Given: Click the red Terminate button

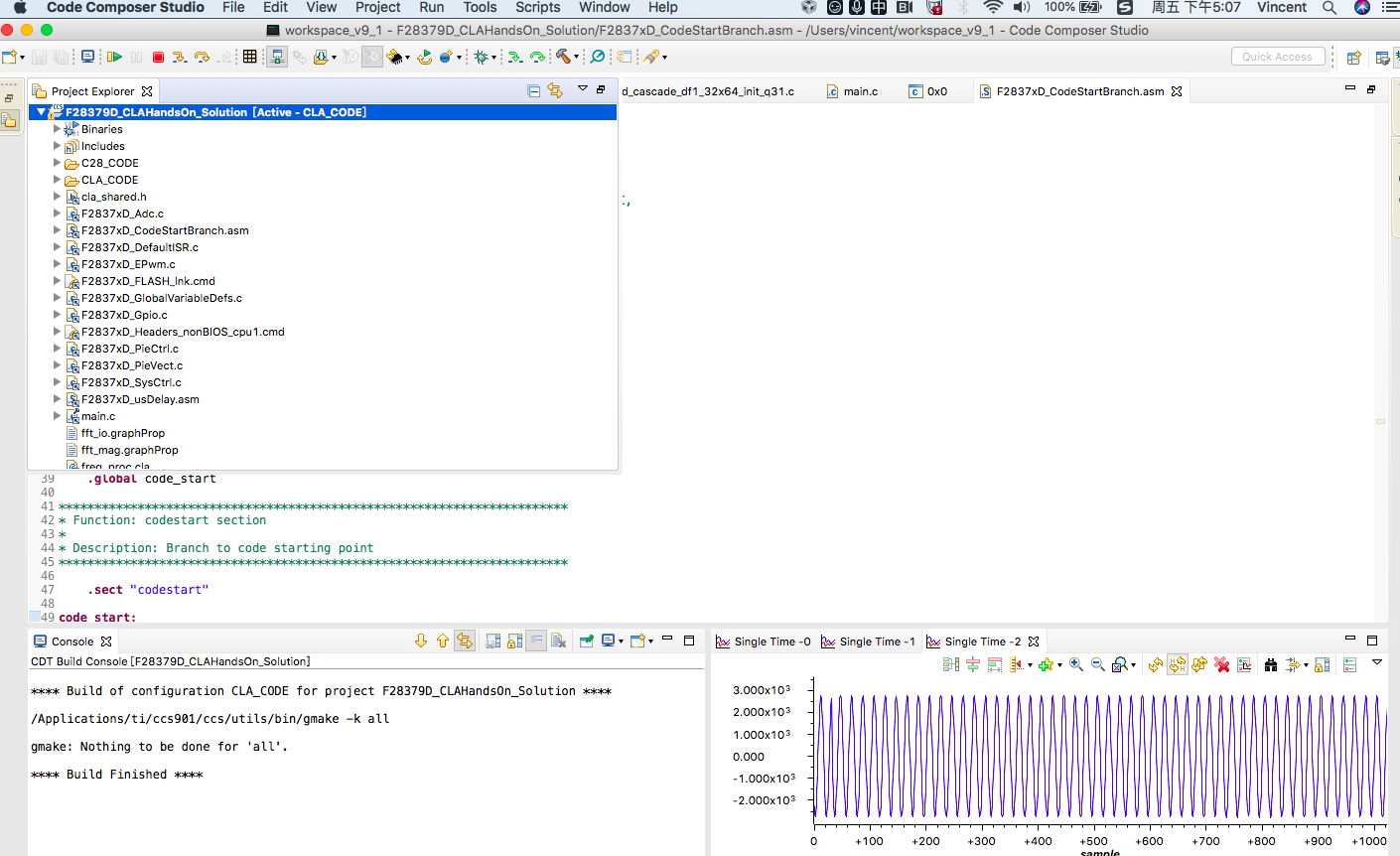Looking at the screenshot, I should 158,57.
